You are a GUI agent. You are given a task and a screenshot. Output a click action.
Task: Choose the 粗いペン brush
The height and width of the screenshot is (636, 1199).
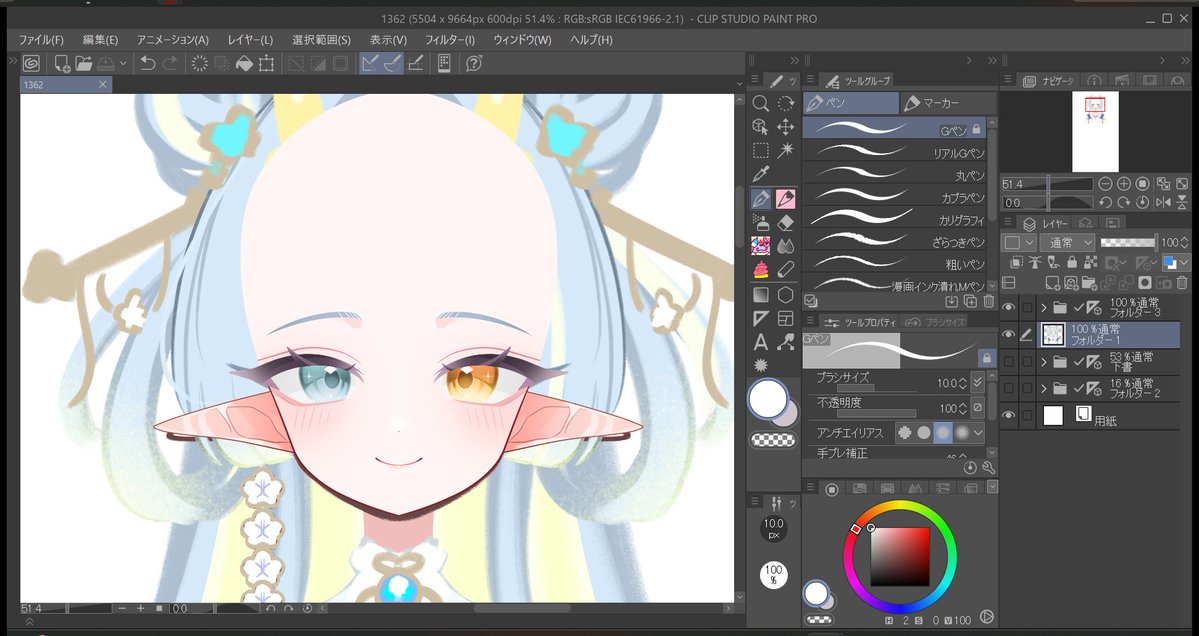[896, 262]
